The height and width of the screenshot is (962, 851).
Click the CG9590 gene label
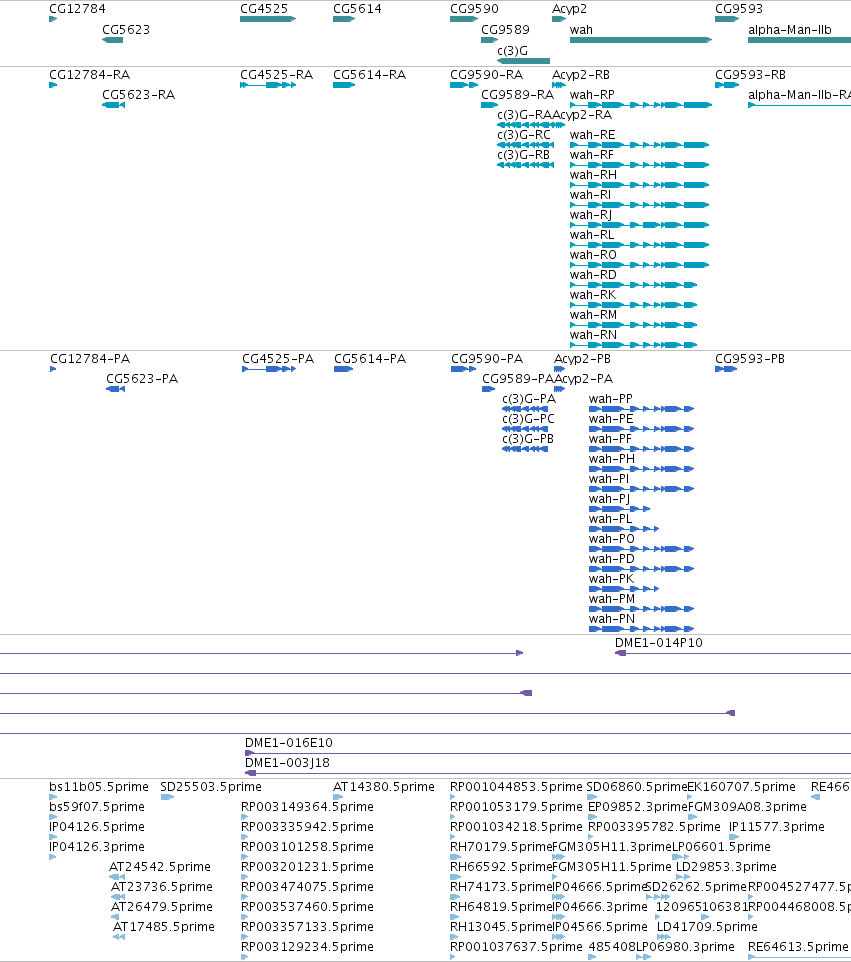(474, 9)
